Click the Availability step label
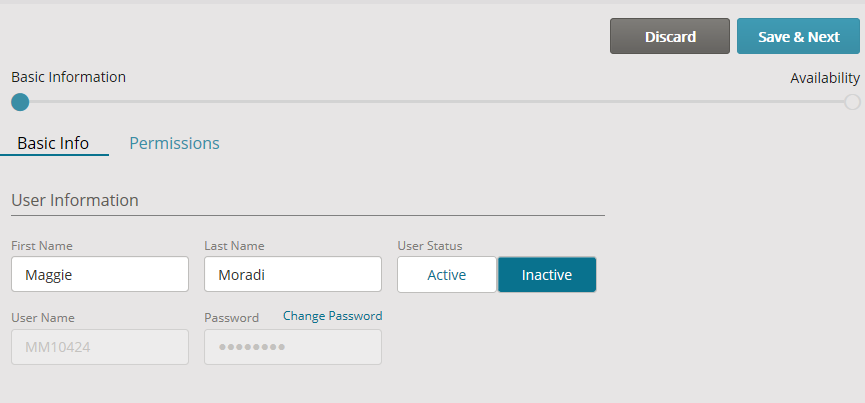This screenshot has height=403, width=865. 825,78
